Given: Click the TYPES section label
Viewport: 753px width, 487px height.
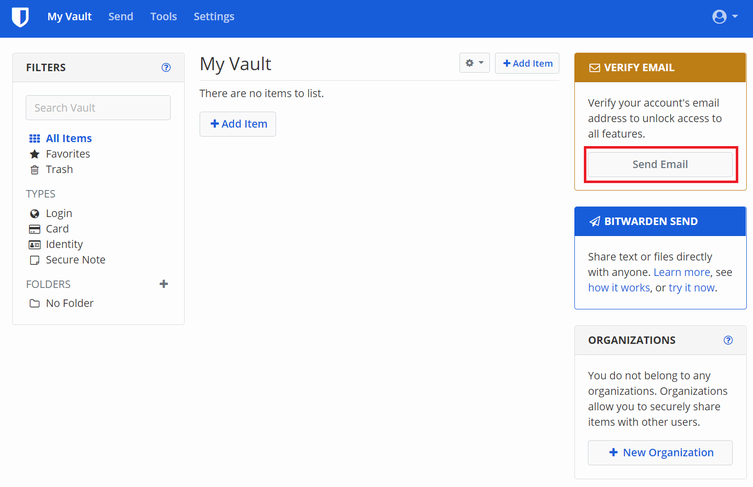Looking at the screenshot, I should (41, 194).
